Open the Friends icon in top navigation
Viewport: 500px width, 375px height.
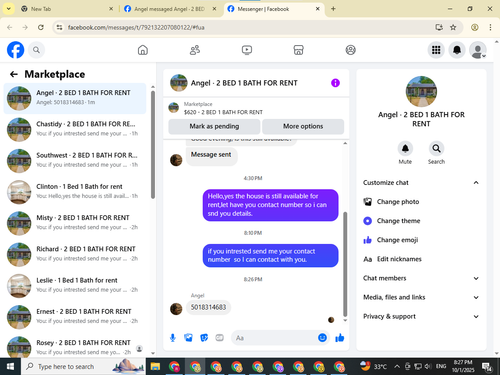195,50
